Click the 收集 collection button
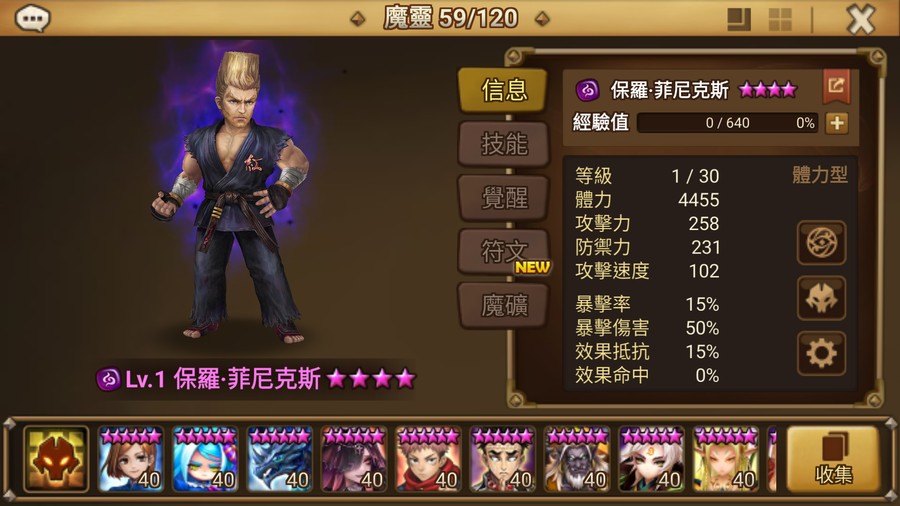 click(x=833, y=460)
